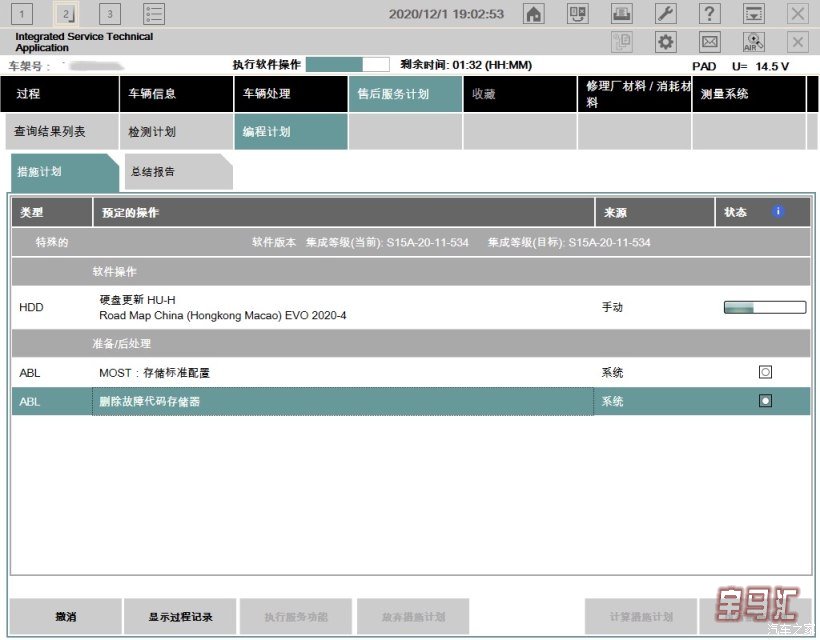Toggle status checkbox for MOST：存储标准配置
This screenshot has height=640, width=820.
tap(765, 372)
